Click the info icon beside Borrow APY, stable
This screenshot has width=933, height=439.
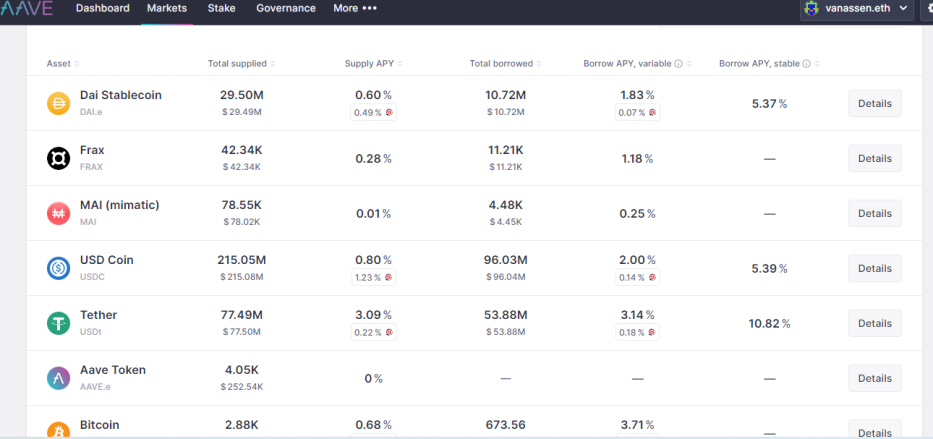808,64
